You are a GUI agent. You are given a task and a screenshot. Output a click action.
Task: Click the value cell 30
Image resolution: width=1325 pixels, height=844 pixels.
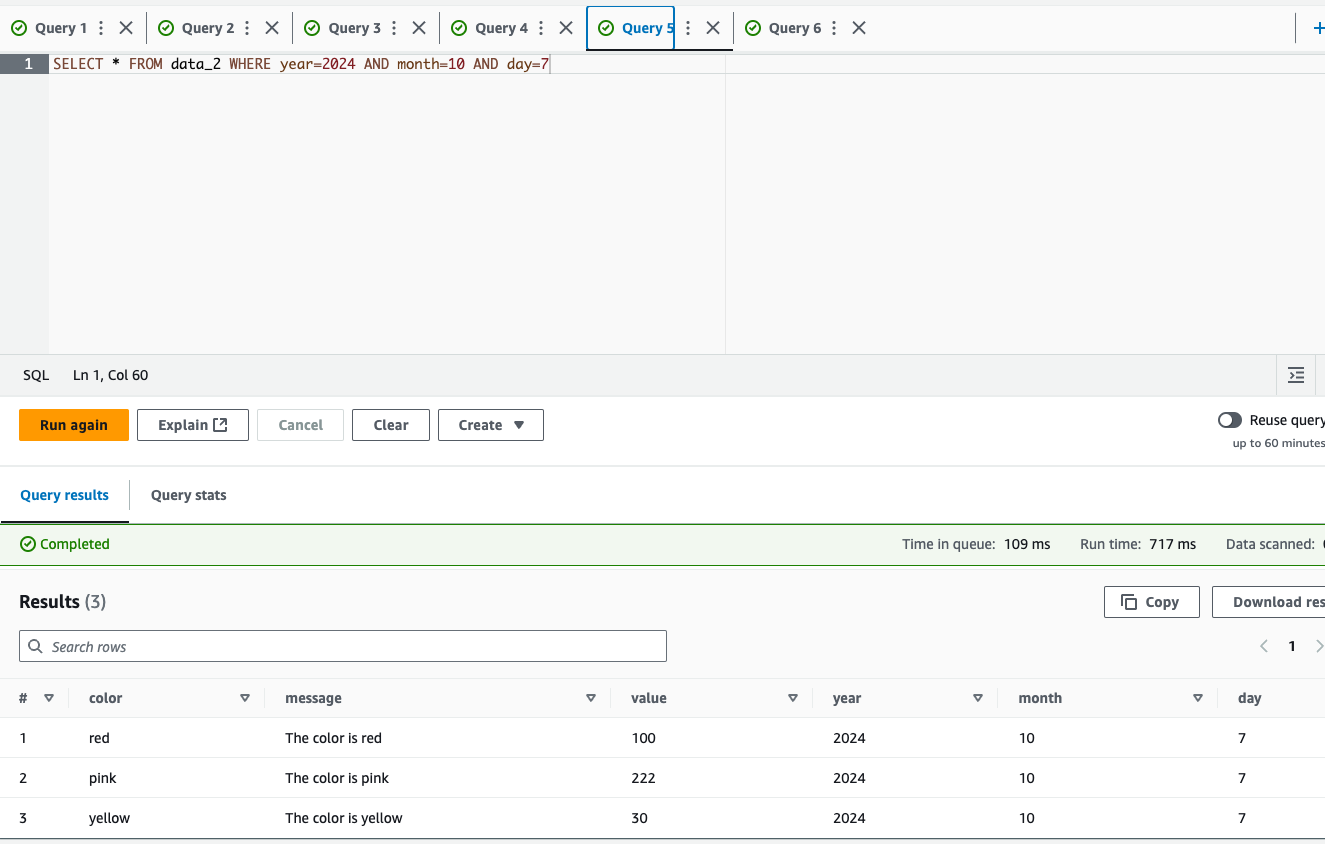point(640,818)
